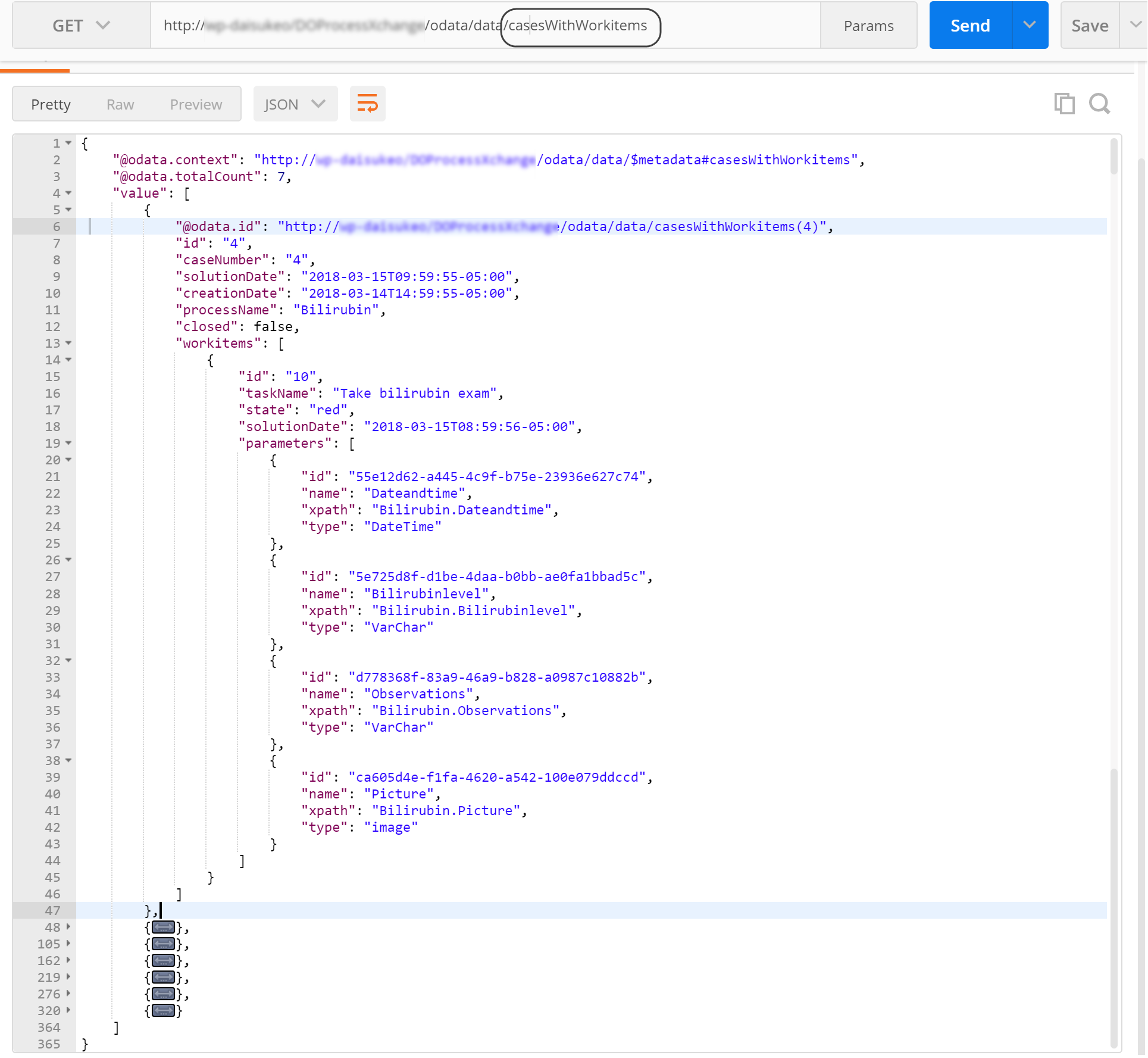Click the "red" state value
This screenshot has height=1058, width=1148.
329,410
